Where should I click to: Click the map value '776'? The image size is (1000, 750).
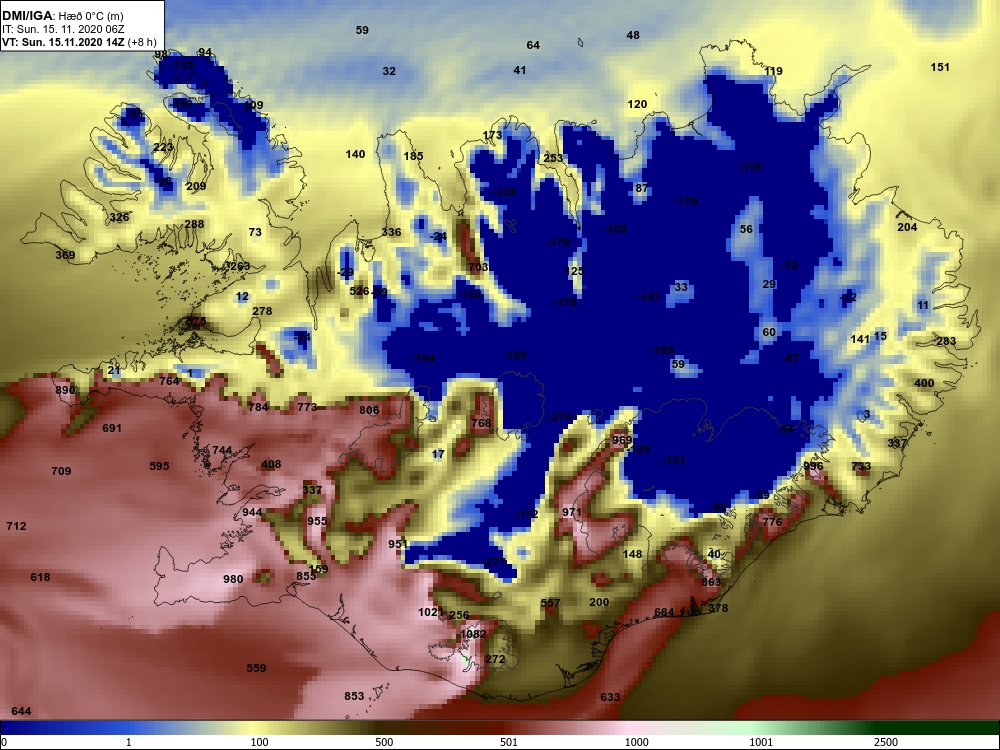pos(772,521)
